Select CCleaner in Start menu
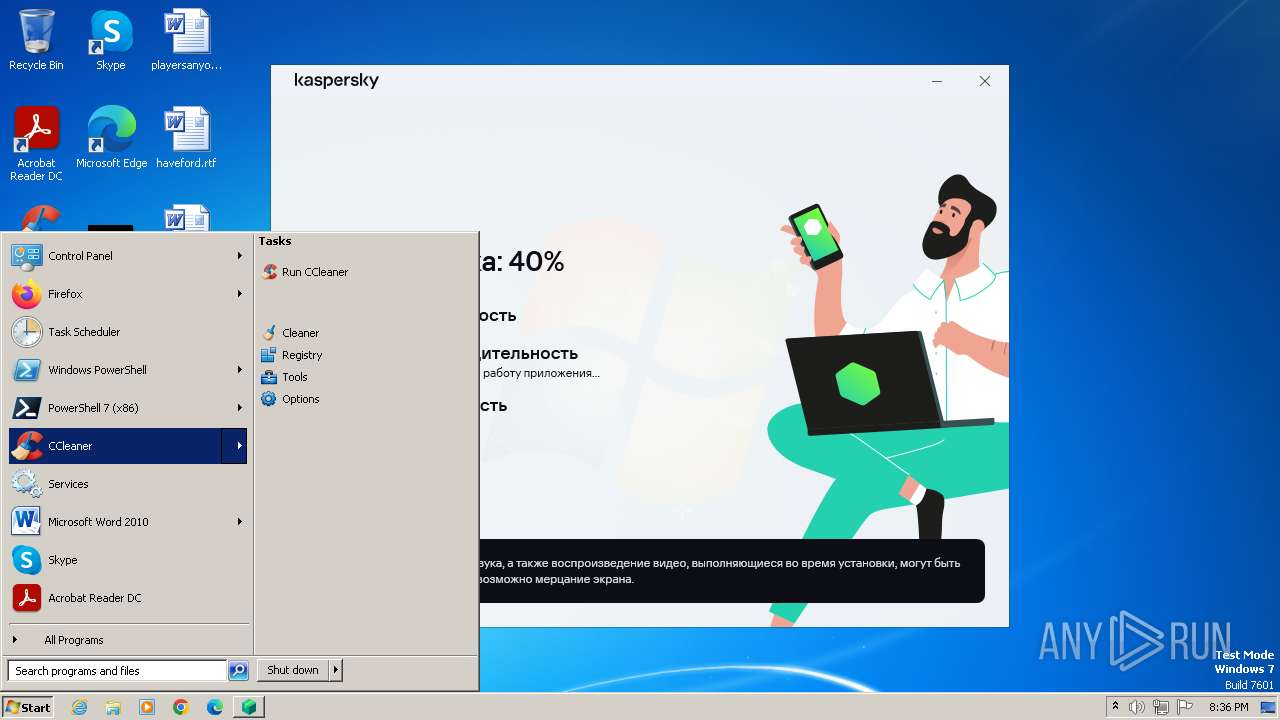The width and height of the screenshot is (1280, 720). (x=115, y=446)
